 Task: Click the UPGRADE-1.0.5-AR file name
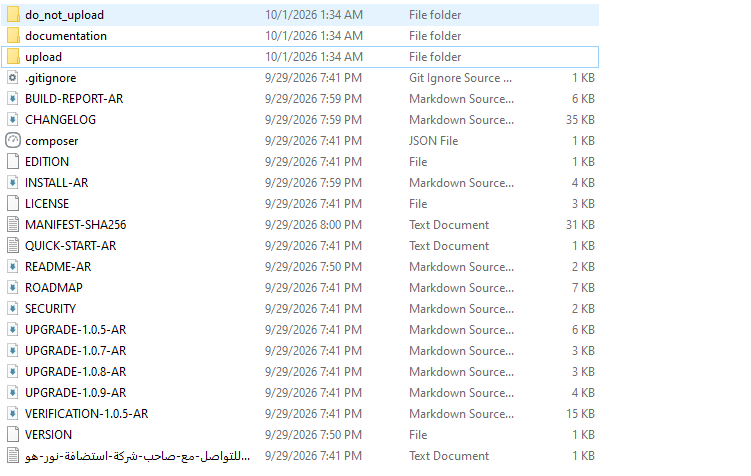[76, 330]
